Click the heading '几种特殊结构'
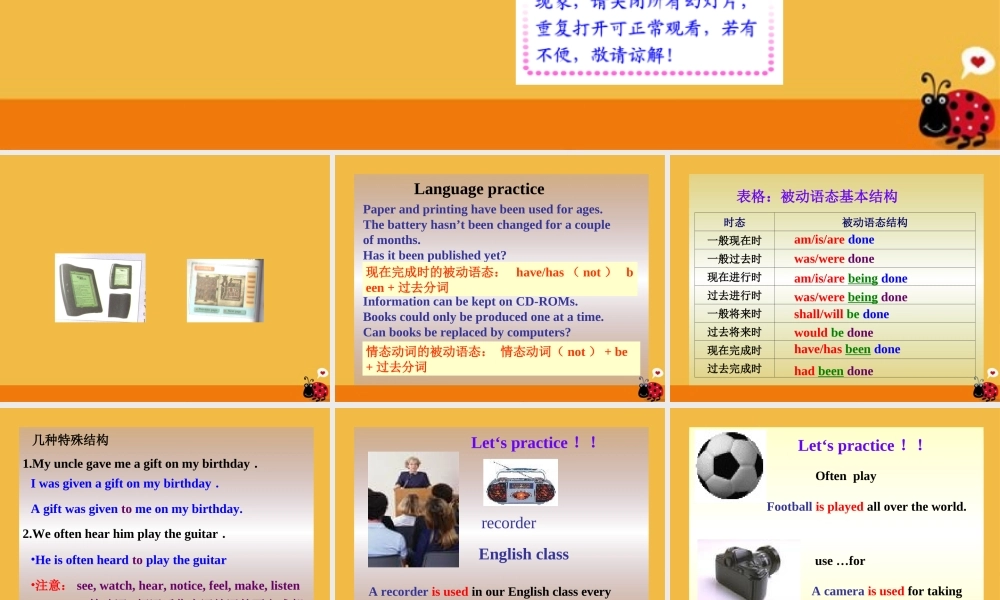Viewport: 1000px width, 600px height. point(70,440)
